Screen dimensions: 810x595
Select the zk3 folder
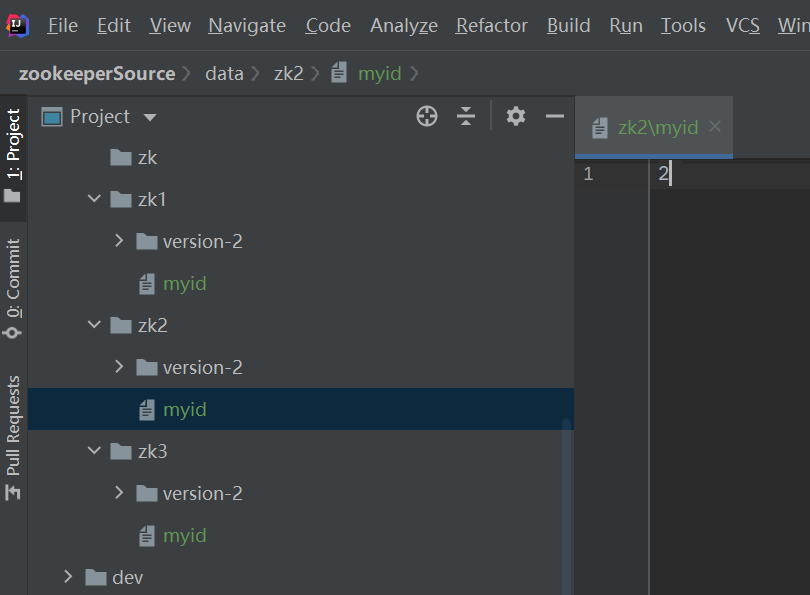pos(152,451)
